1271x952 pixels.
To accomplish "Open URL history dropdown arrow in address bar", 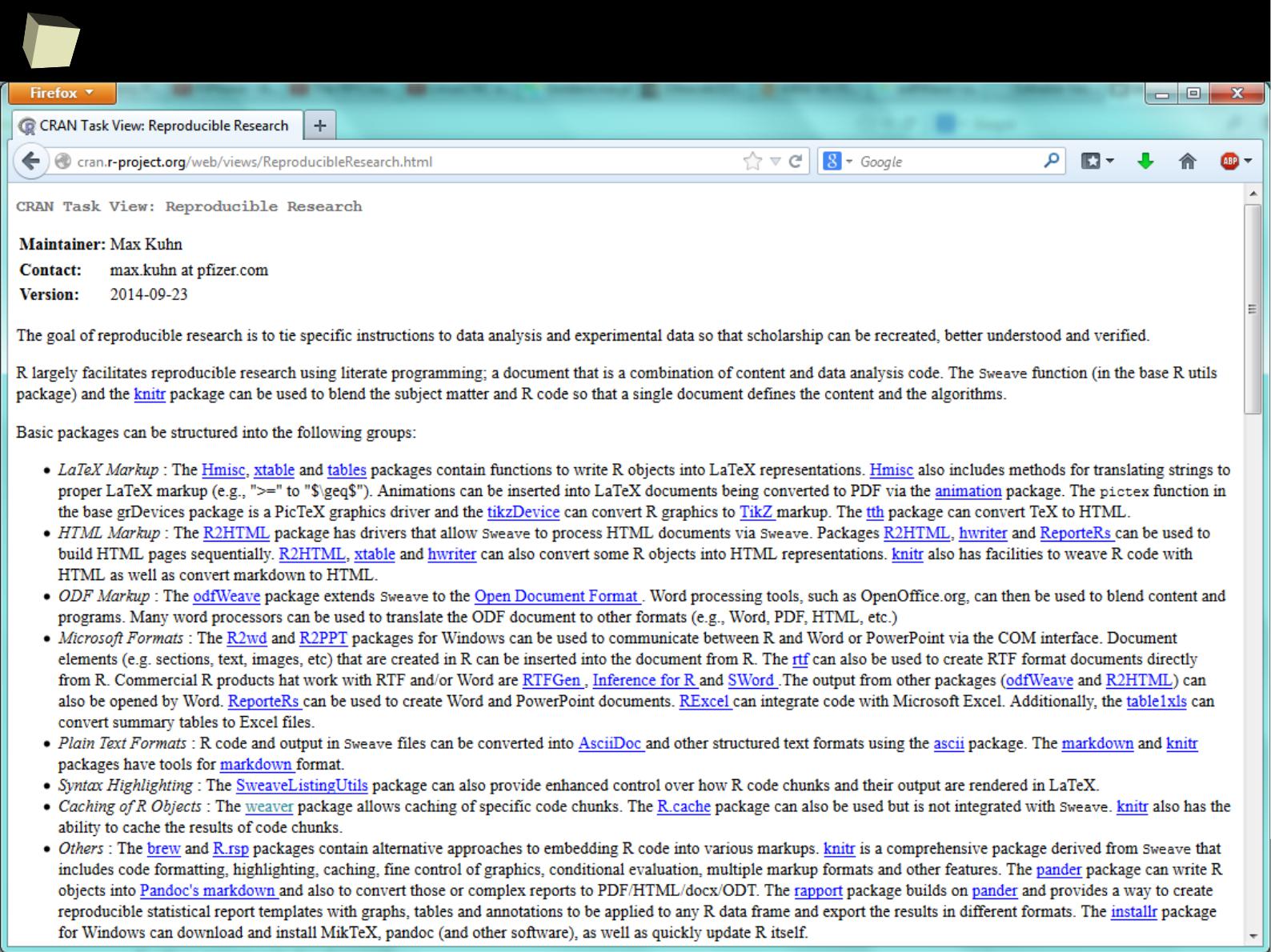I will pyautogui.click(x=775, y=162).
